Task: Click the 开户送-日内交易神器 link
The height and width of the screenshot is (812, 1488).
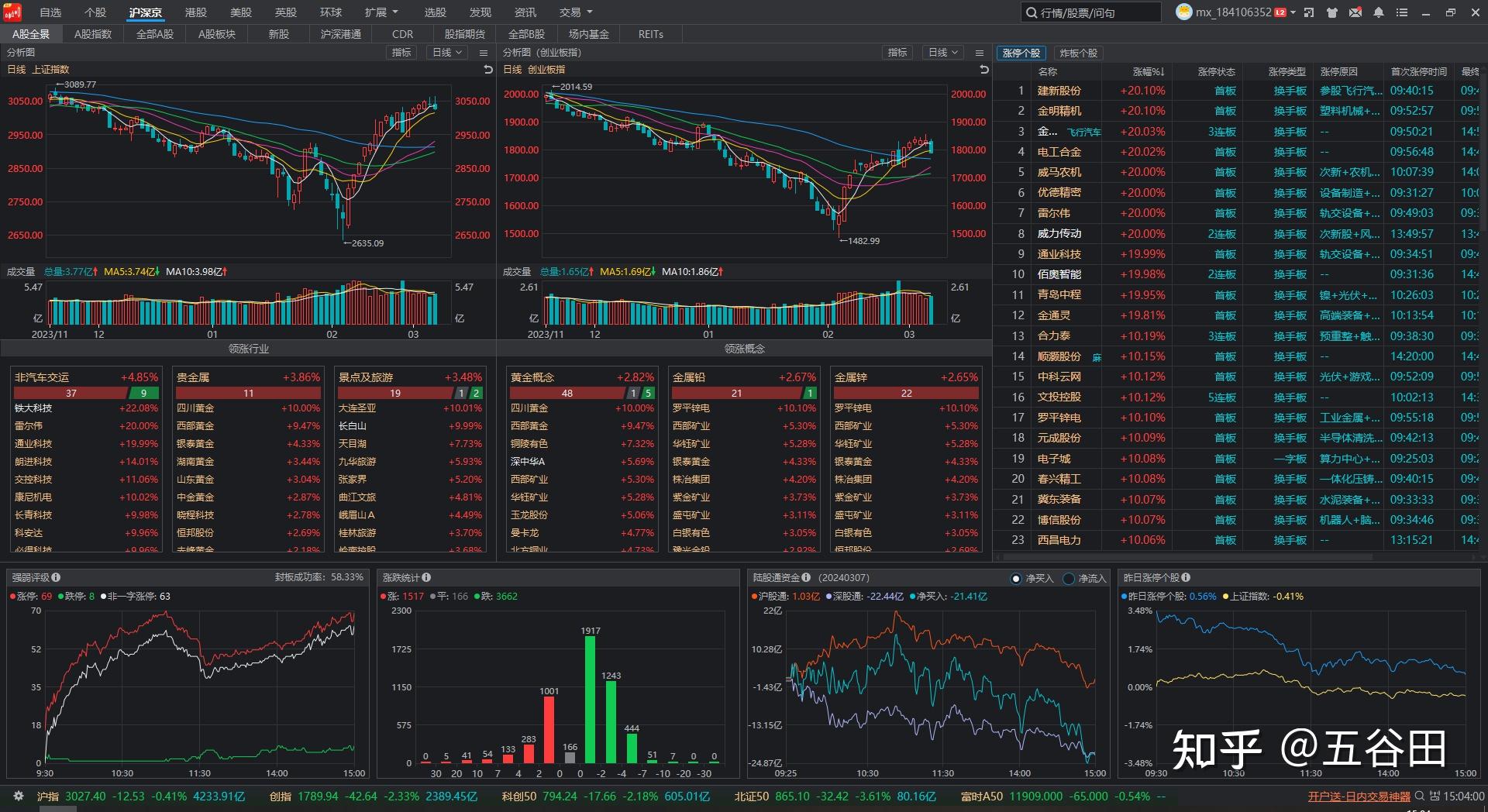Action: pos(1359,797)
